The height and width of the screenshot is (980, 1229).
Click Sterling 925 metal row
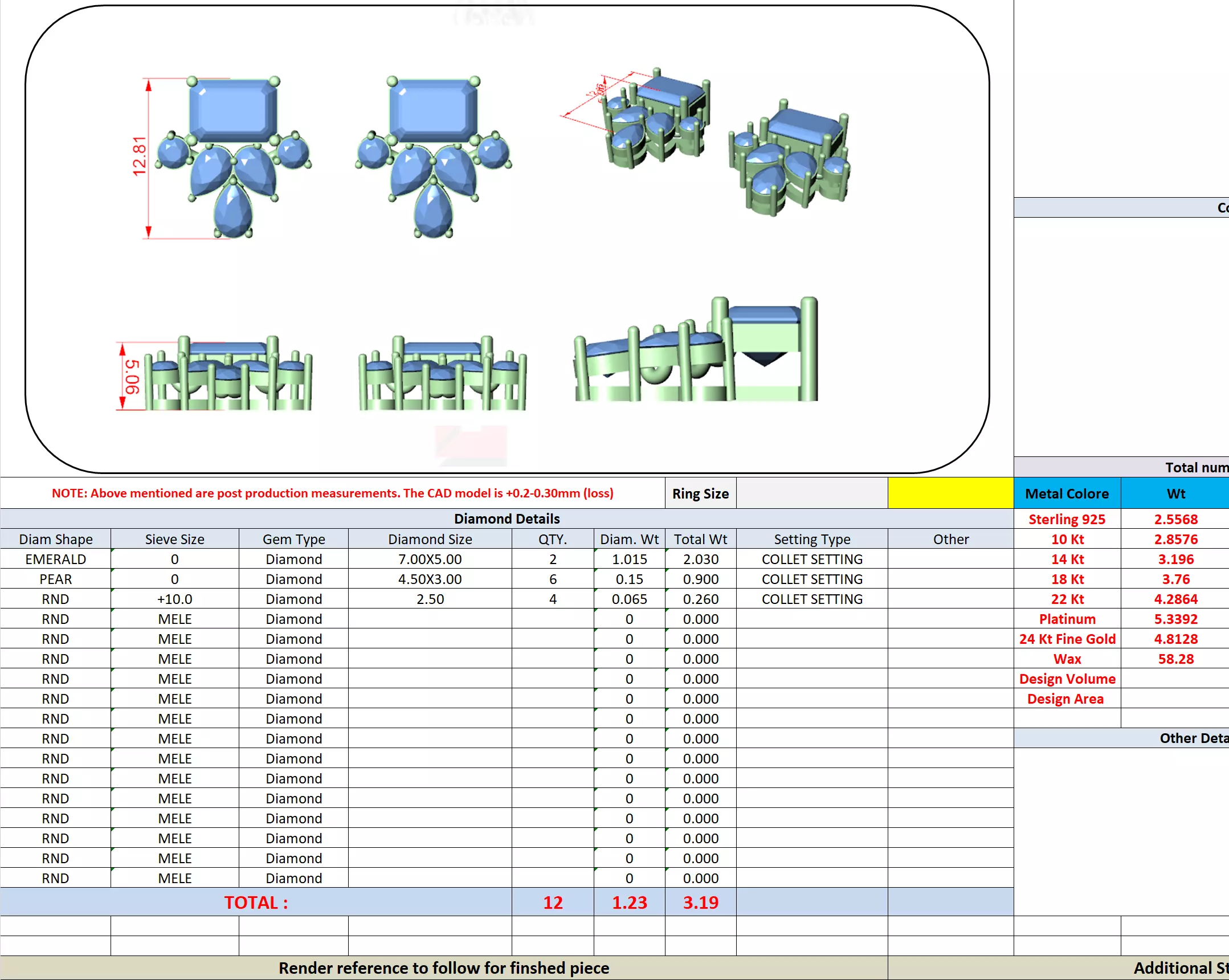click(x=1067, y=519)
